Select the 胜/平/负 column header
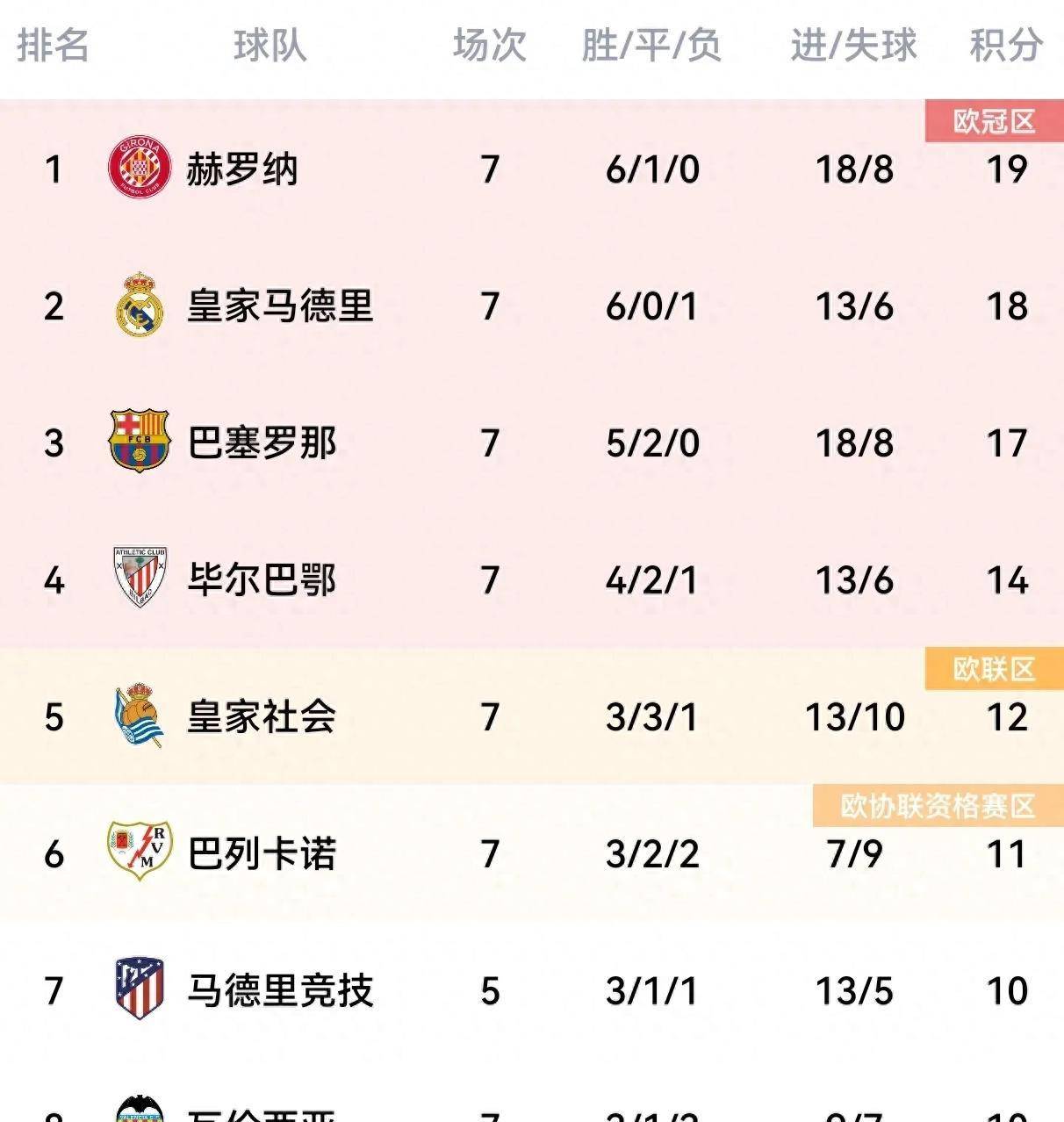Image resolution: width=1064 pixels, height=1122 pixels. pos(651,45)
